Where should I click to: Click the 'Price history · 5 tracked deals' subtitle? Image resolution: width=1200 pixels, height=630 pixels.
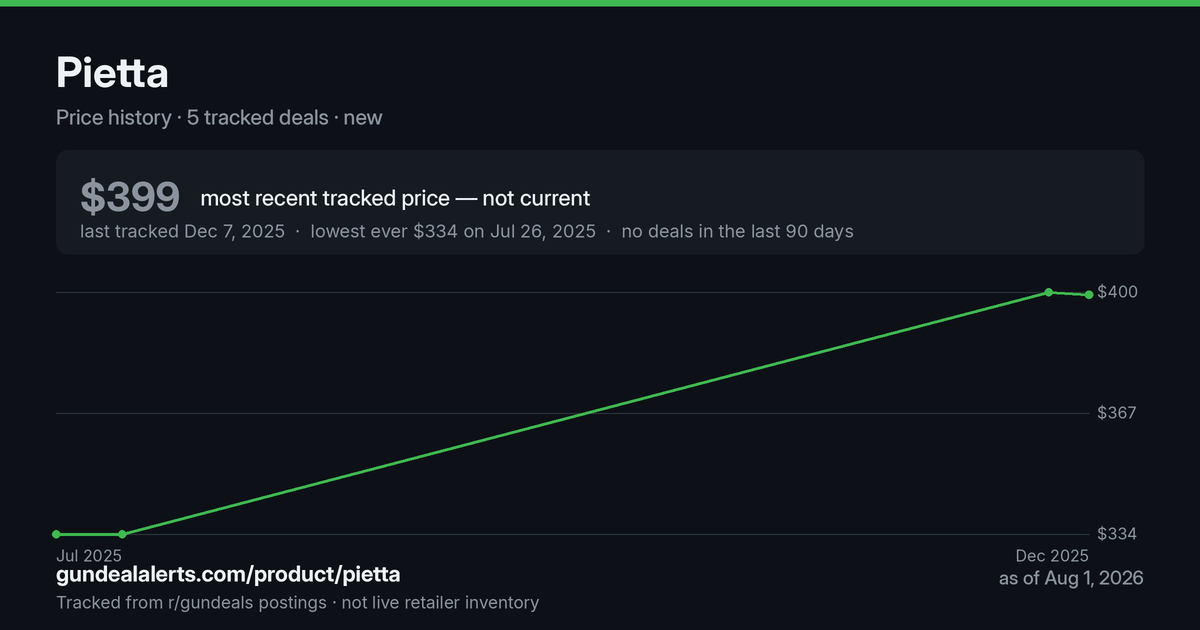(192, 118)
